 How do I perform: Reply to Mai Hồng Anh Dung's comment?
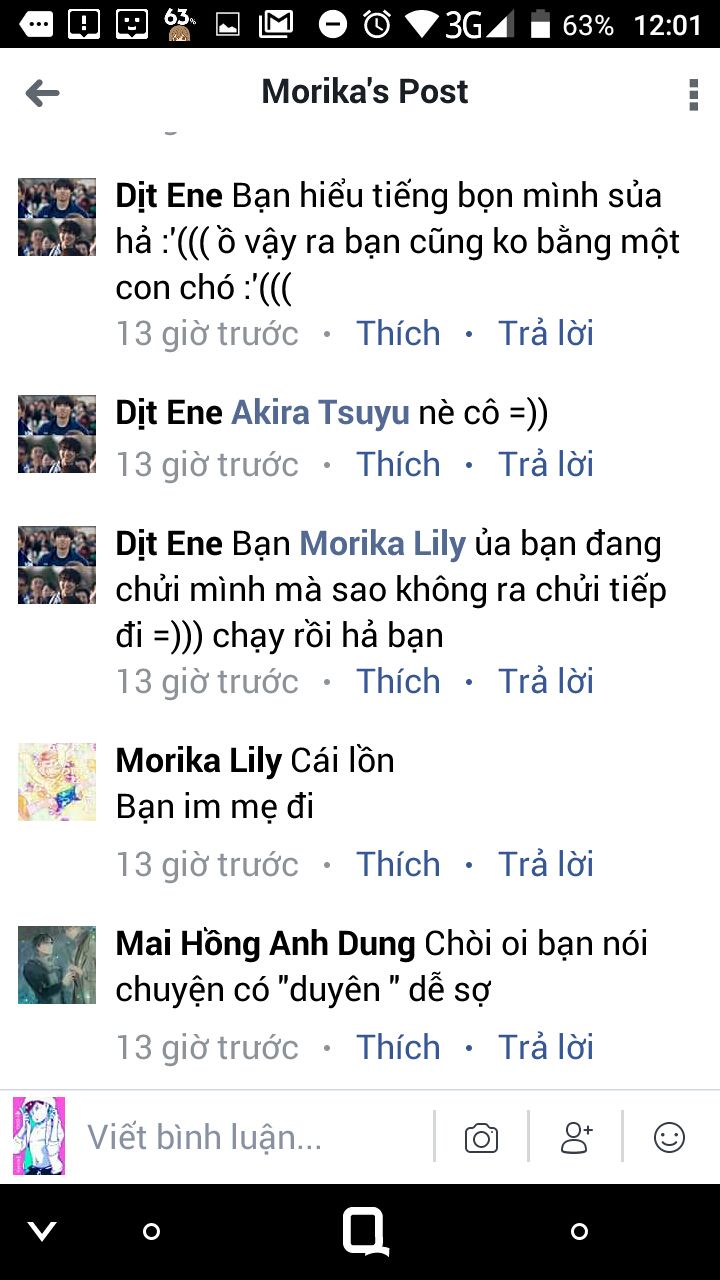(546, 1047)
